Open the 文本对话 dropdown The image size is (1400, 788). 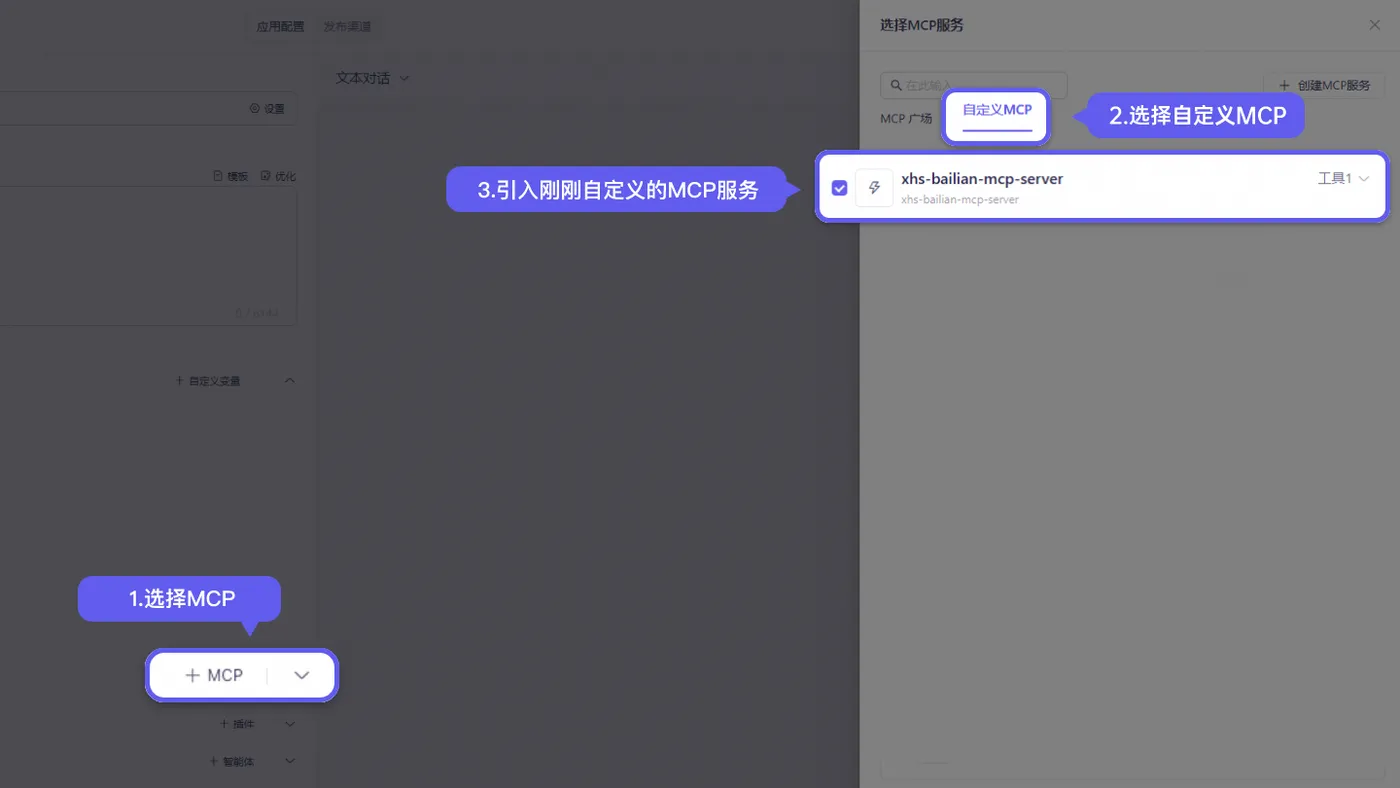pyautogui.click(x=372, y=77)
